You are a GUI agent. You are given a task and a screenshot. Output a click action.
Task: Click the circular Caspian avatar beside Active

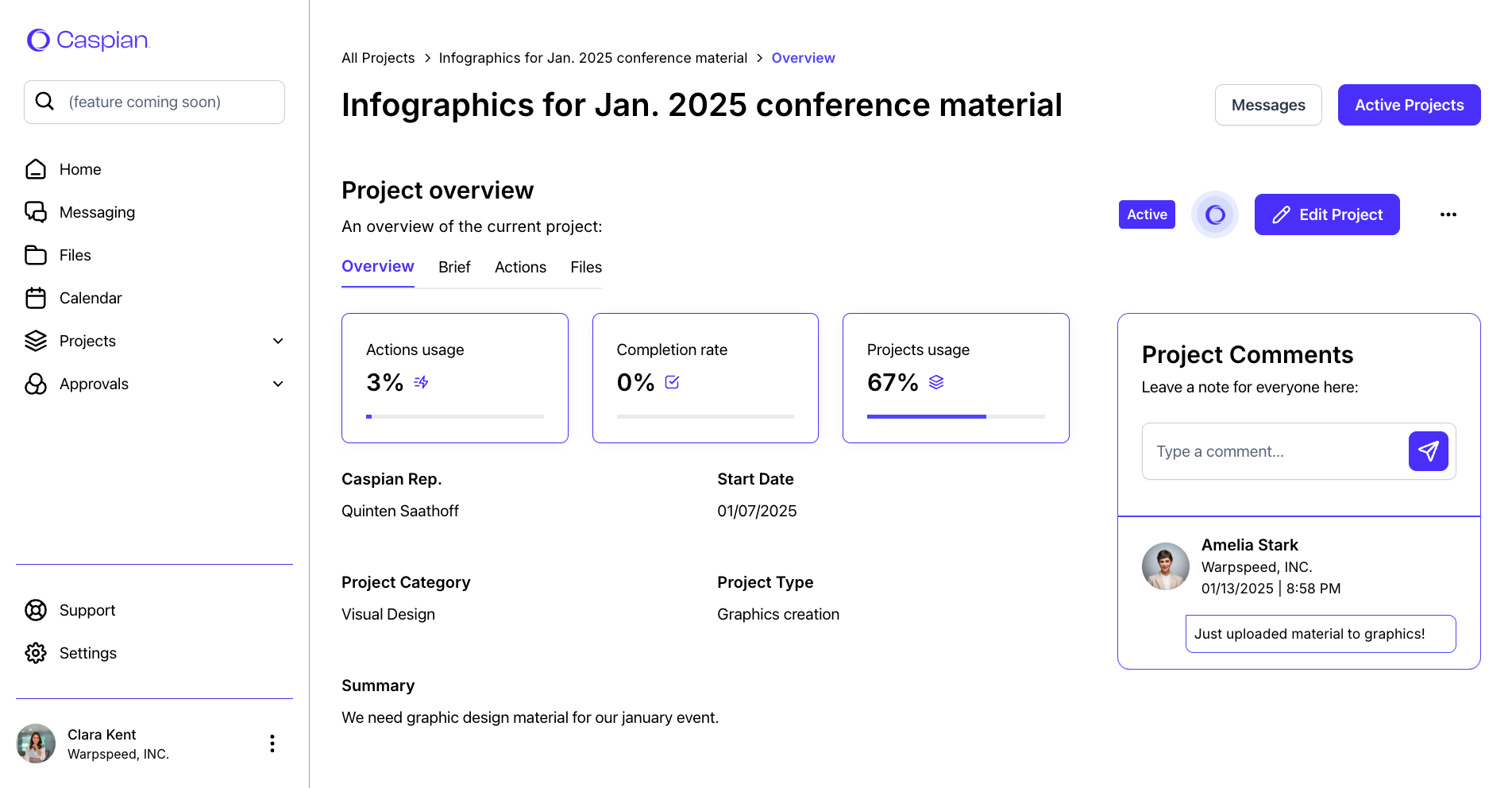point(1214,214)
